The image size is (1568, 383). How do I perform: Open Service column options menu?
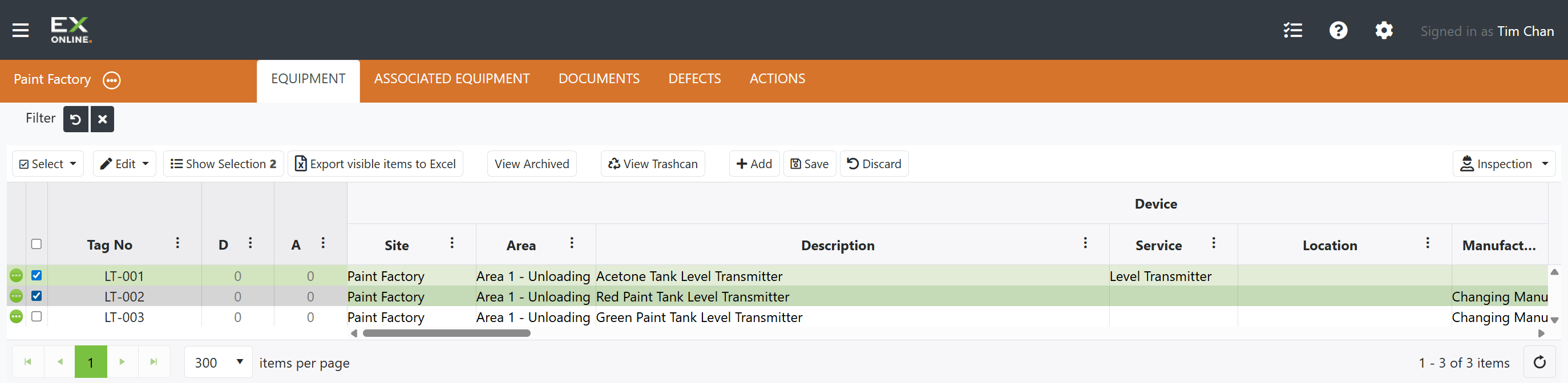(1213, 243)
